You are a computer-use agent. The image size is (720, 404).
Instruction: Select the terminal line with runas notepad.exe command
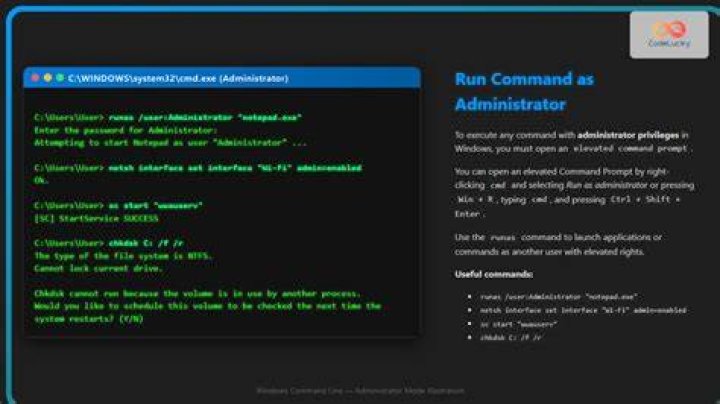(x=168, y=118)
